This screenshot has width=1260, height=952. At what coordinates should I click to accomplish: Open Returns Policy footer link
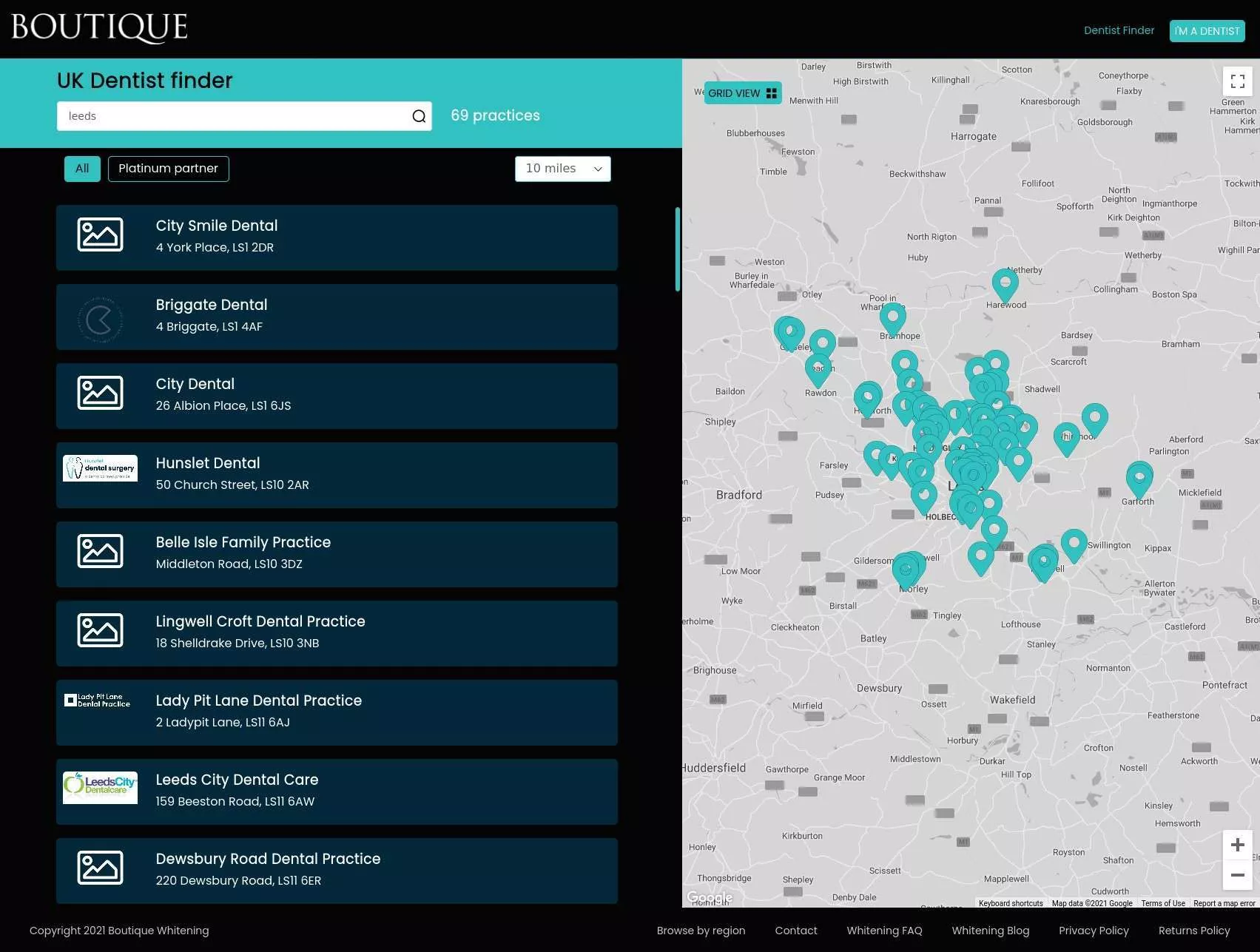click(x=1194, y=931)
